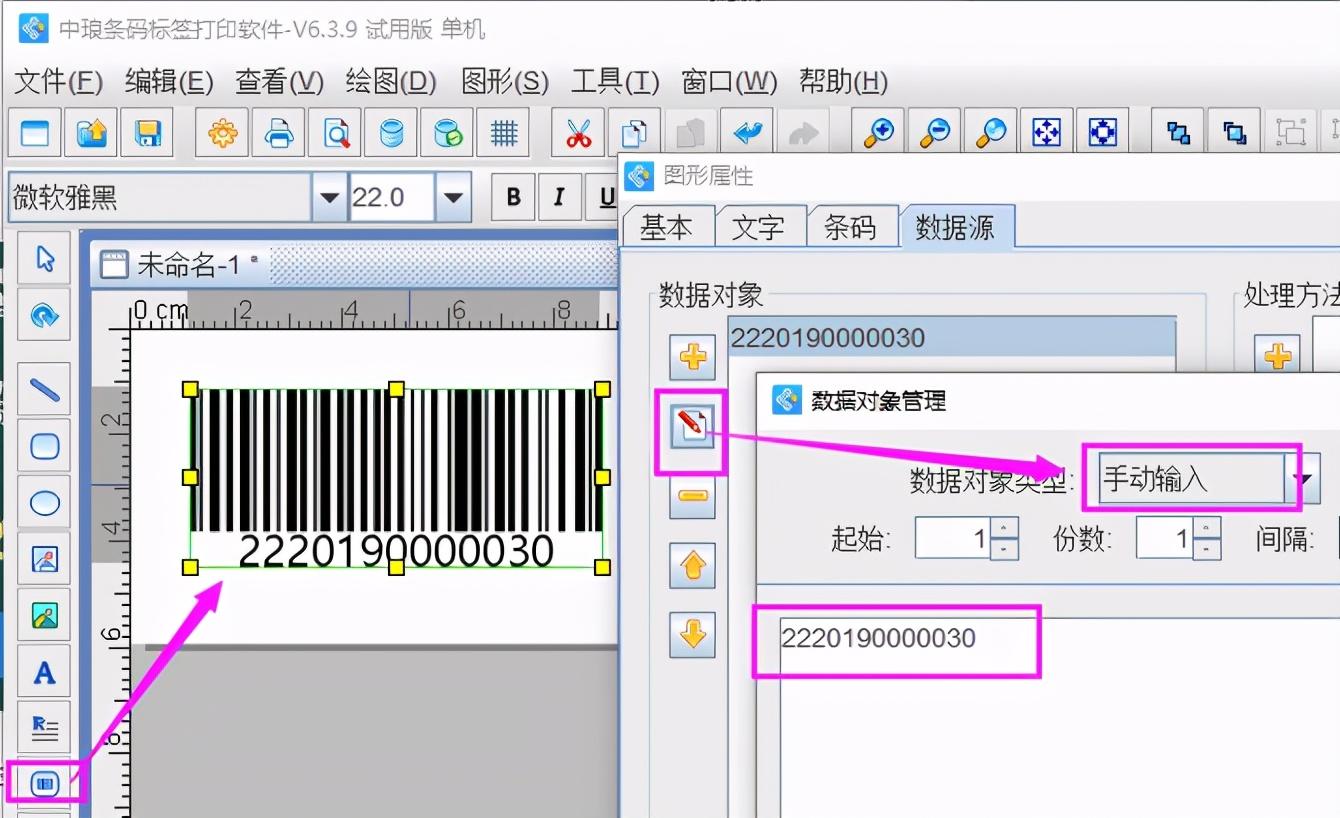Viewport: 1340px width, 818px height.
Task: Switch to the 条码 tab
Action: click(x=850, y=227)
